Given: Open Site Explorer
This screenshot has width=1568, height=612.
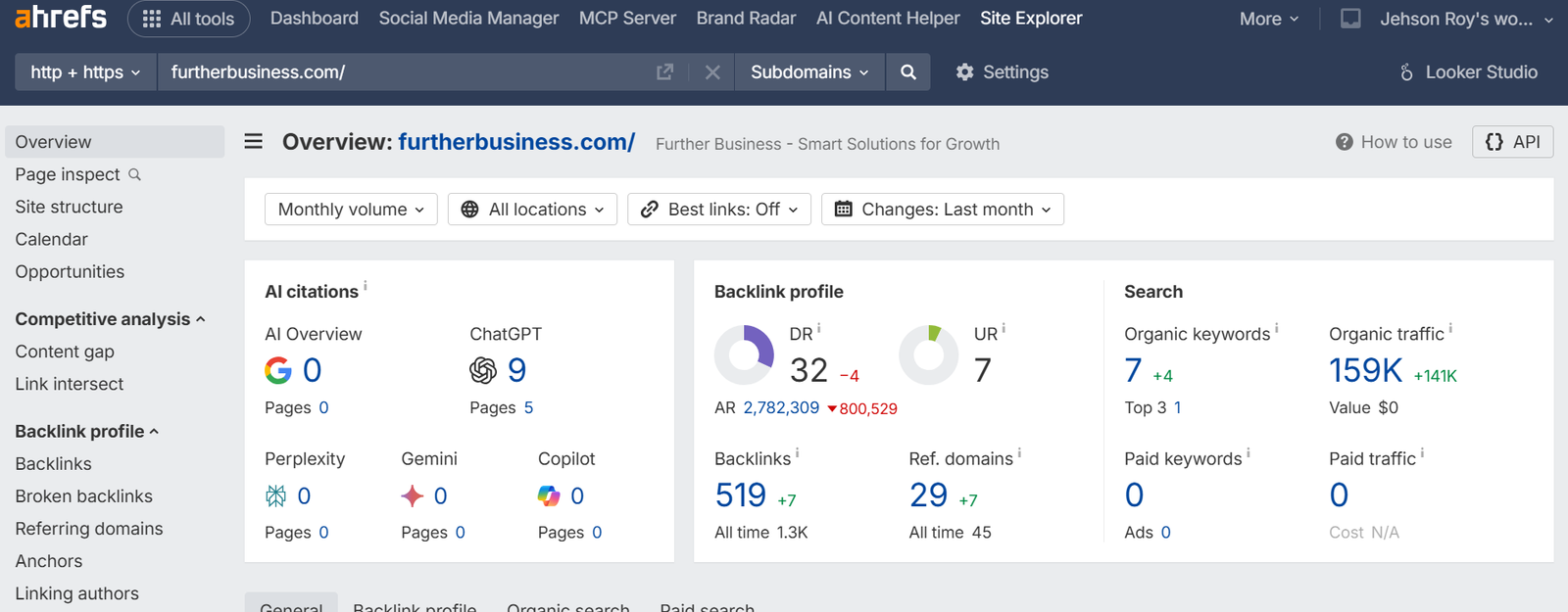Looking at the screenshot, I should coord(1031,19).
